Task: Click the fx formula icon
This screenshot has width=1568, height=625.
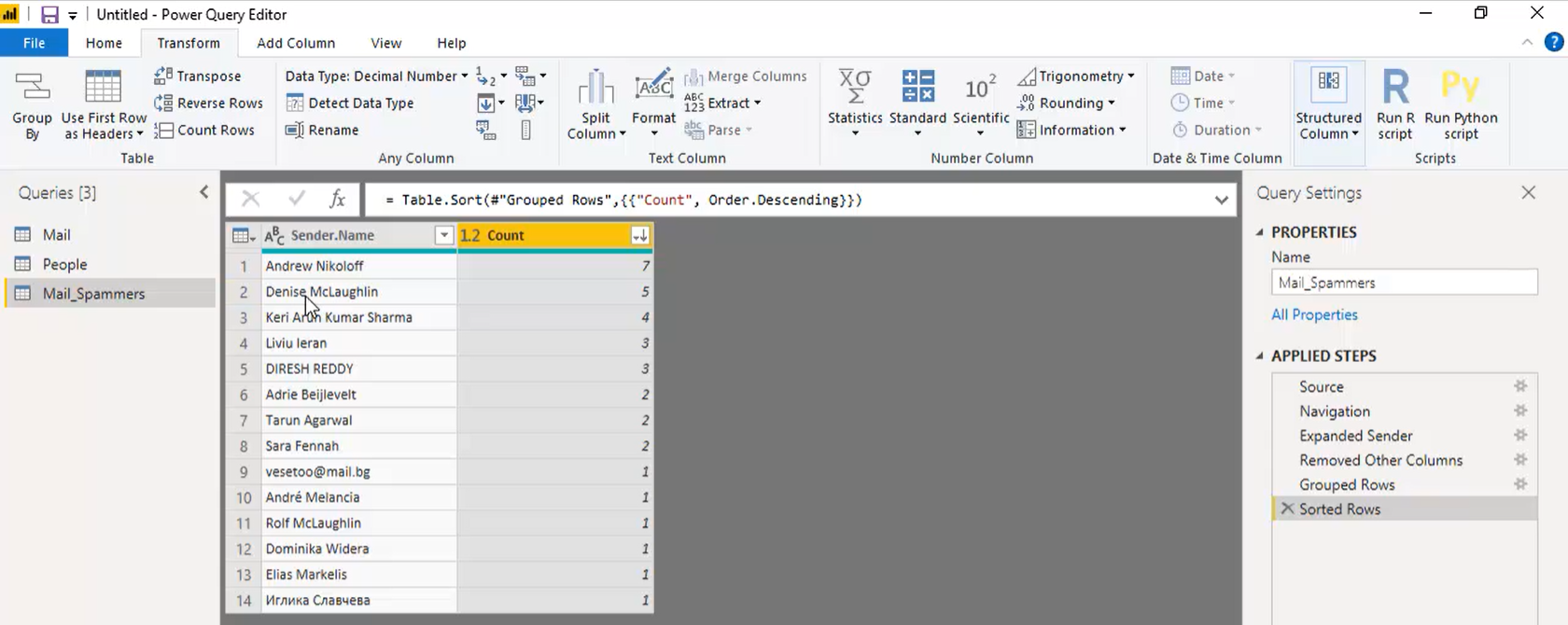Action: coord(337,199)
